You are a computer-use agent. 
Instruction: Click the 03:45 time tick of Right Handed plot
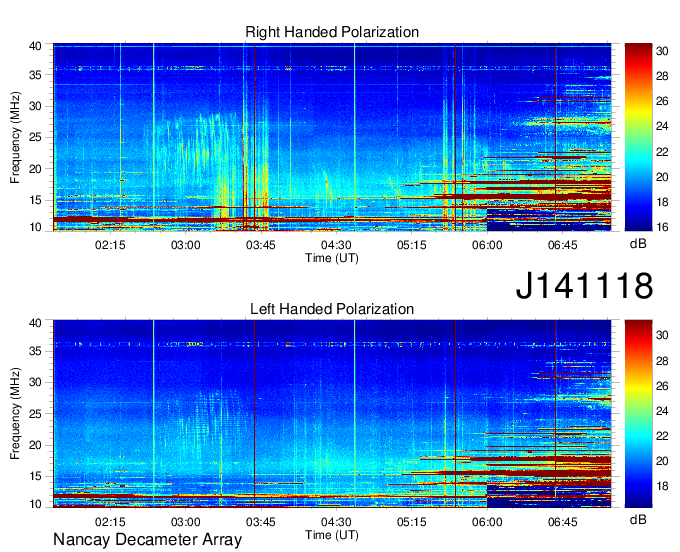261,245
